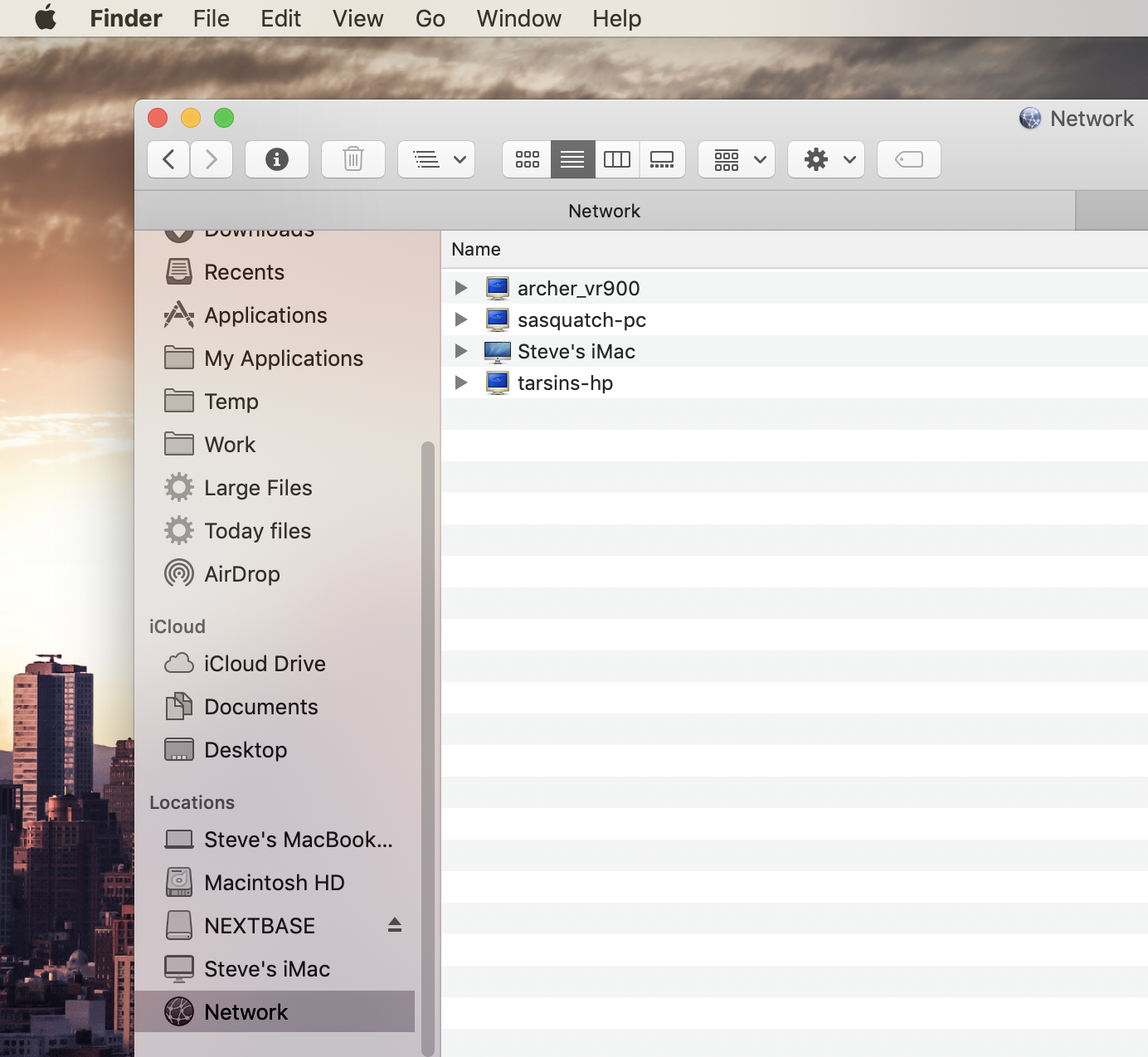Open Get Info with the info button

click(x=277, y=159)
